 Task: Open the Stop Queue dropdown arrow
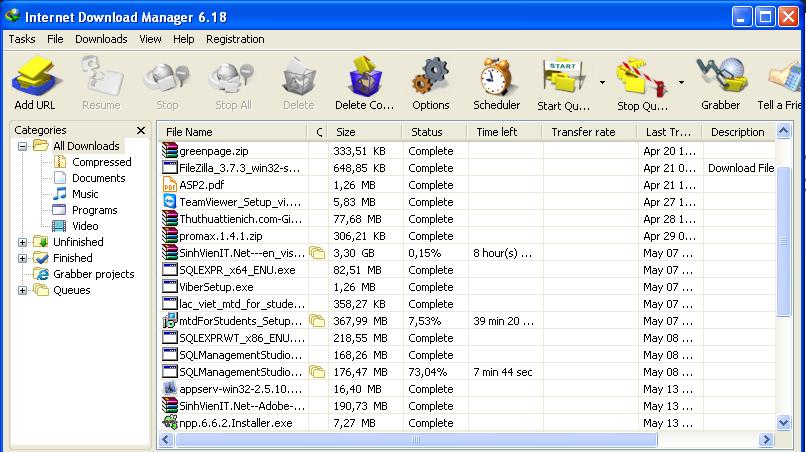681,82
